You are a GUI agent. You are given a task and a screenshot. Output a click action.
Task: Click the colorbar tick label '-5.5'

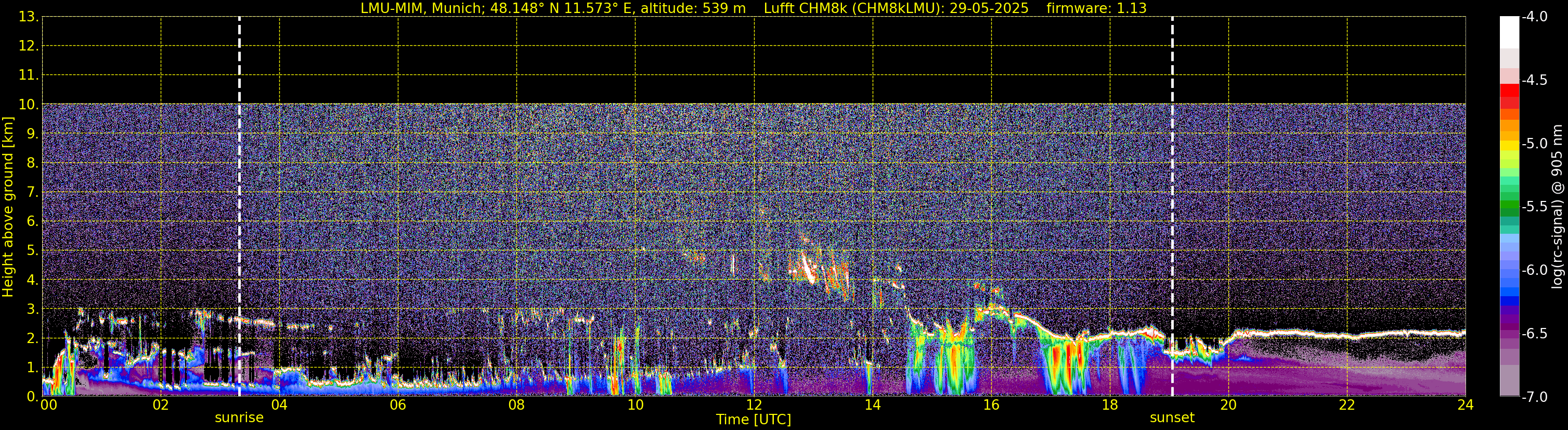point(1534,207)
